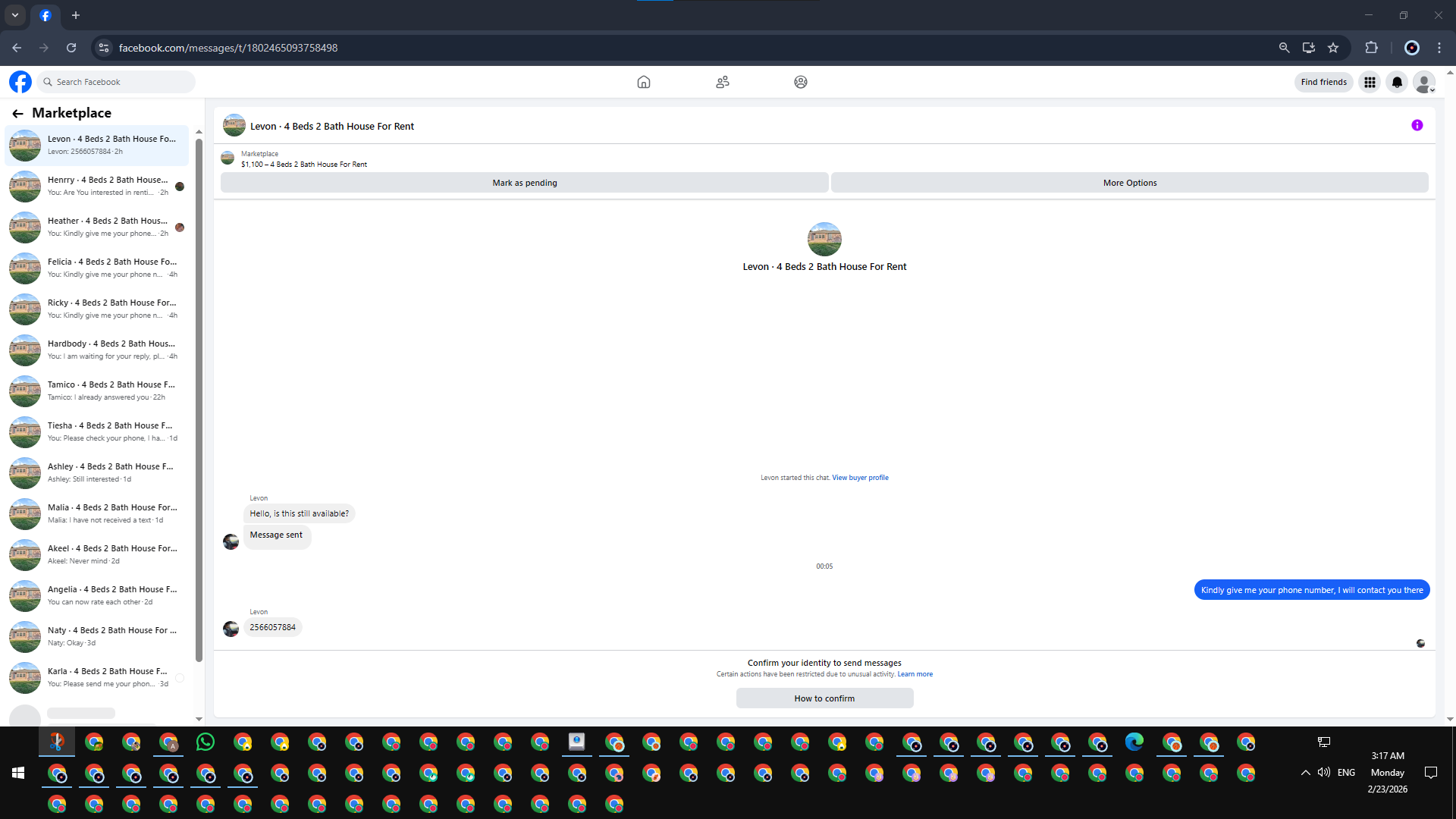Open Levon conversation in list
Viewport: 1456px width, 819px height.
point(97,146)
